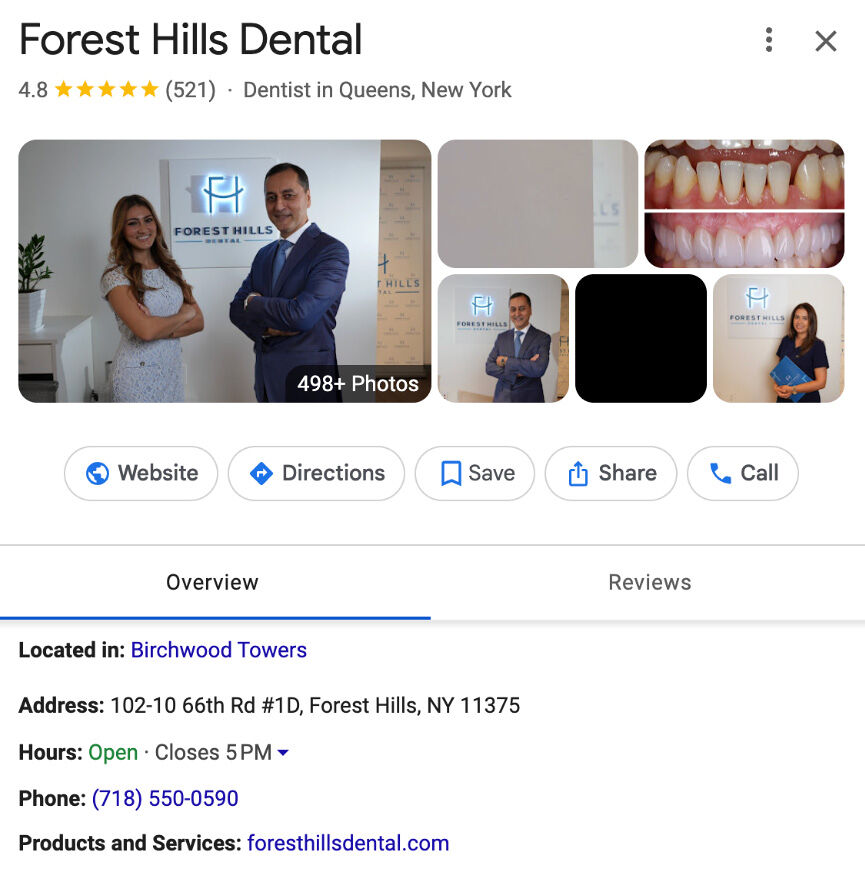865x874 pixels.
Task: Open the three-dot more options menu
Action: pyautogui.click(x=768, y=40)
